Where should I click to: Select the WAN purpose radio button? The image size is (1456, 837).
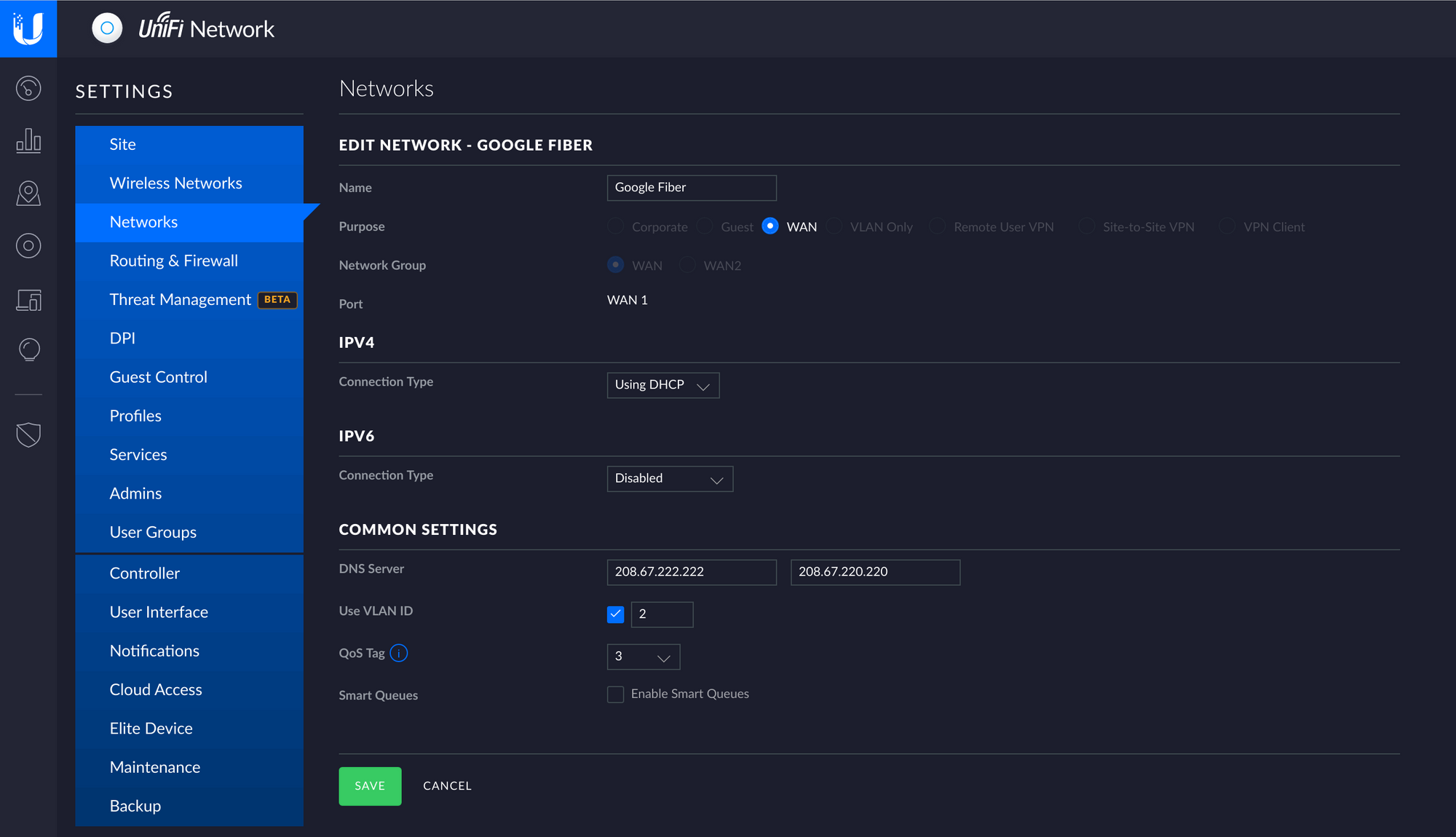pyautogui.click(x=769, y=226)
